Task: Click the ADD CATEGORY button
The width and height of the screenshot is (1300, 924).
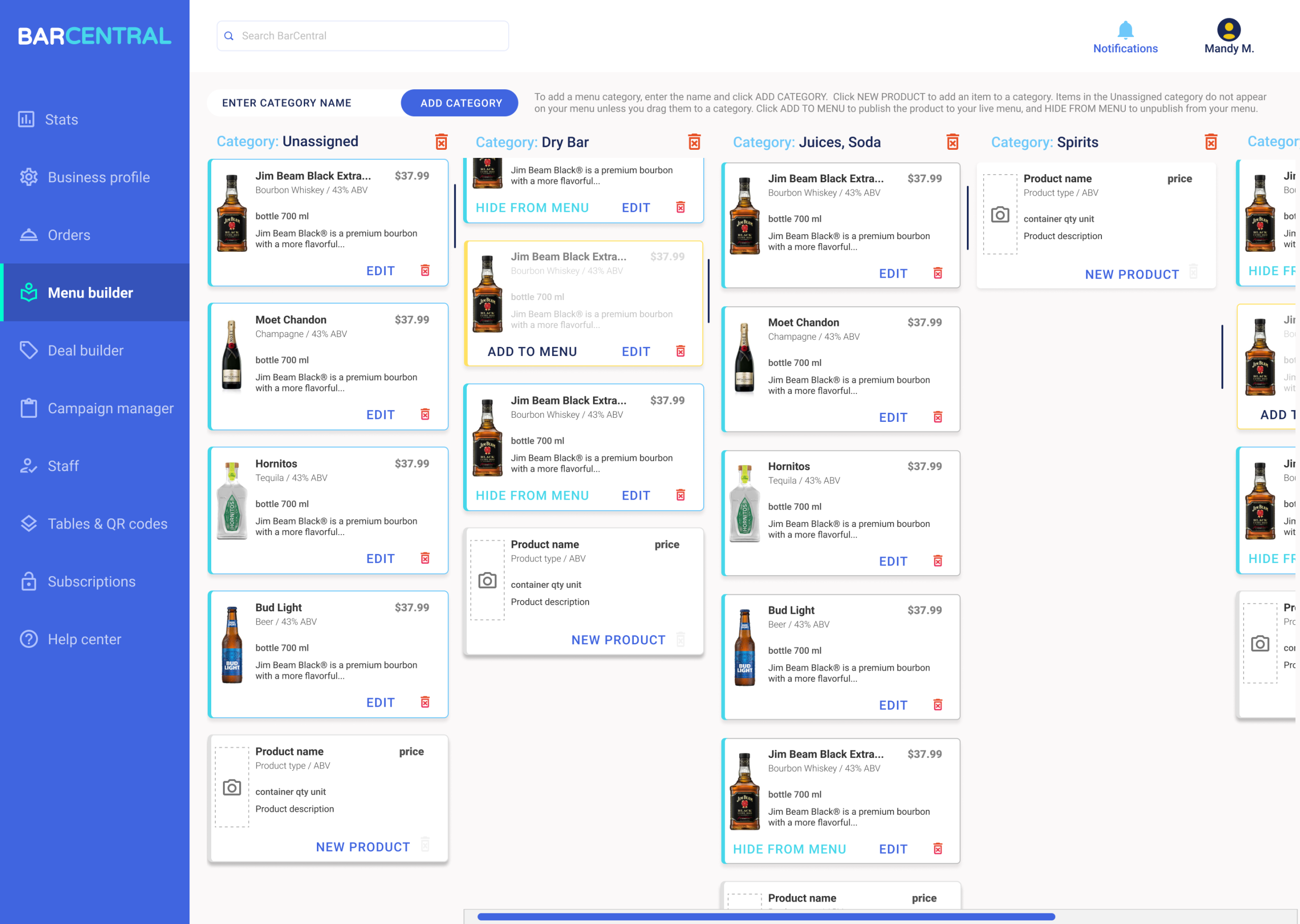Action: point(459,103)
